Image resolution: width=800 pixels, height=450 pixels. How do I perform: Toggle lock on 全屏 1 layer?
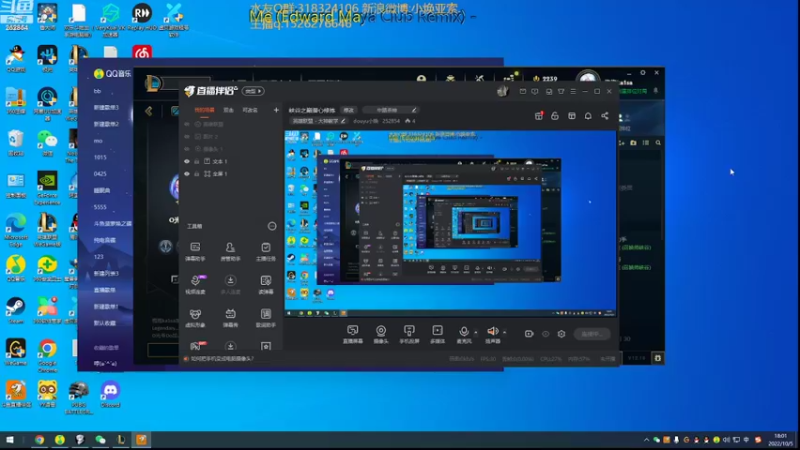(x=197, y=174)
